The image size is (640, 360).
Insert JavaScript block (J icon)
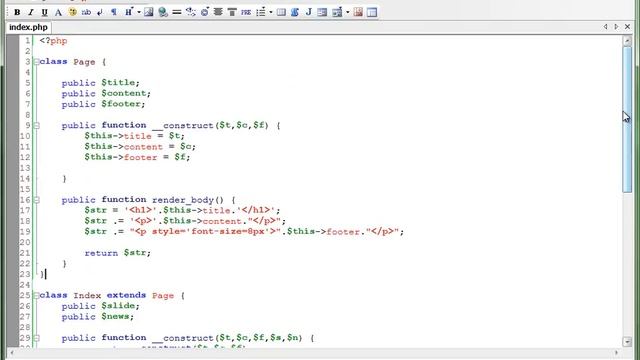[x=309, y=12]
